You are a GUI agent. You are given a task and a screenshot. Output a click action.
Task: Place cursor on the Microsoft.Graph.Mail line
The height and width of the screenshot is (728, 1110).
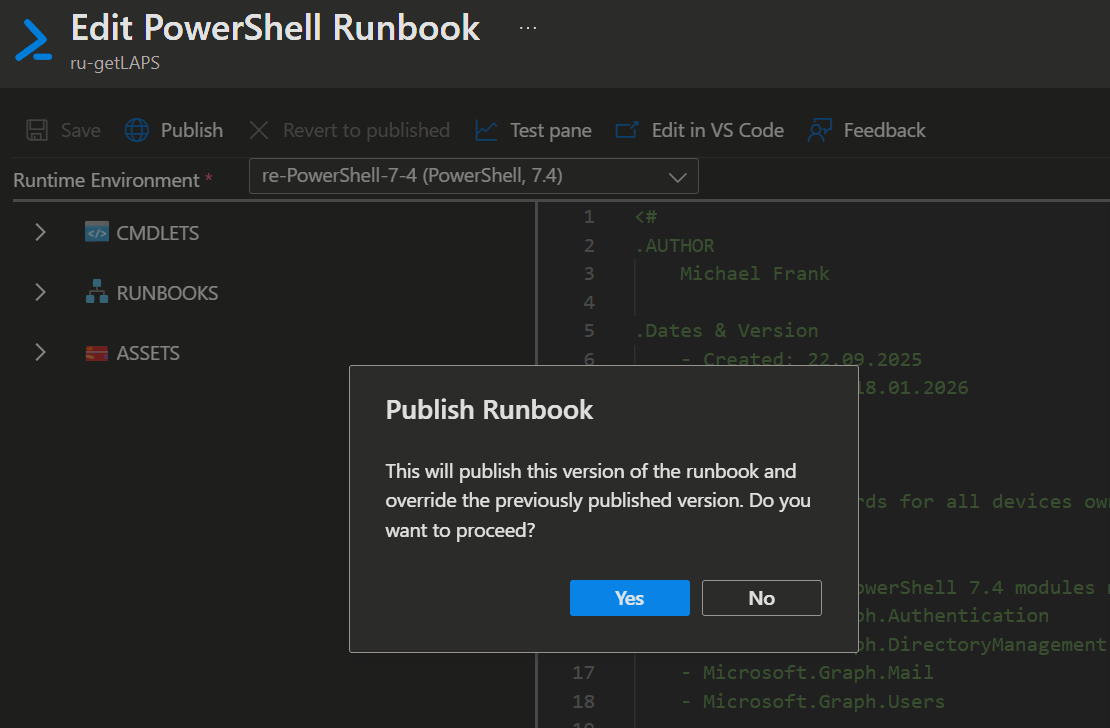817,672
